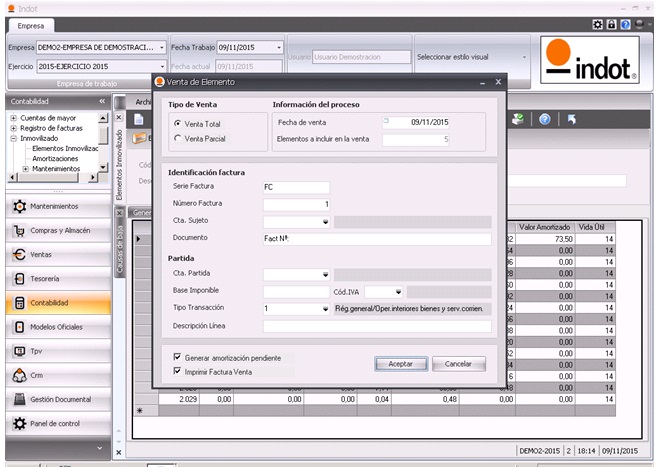This screenshot has height=467, width=658.
Task: Expand the Cta. Partida dropdown
Action: (325, 274)
